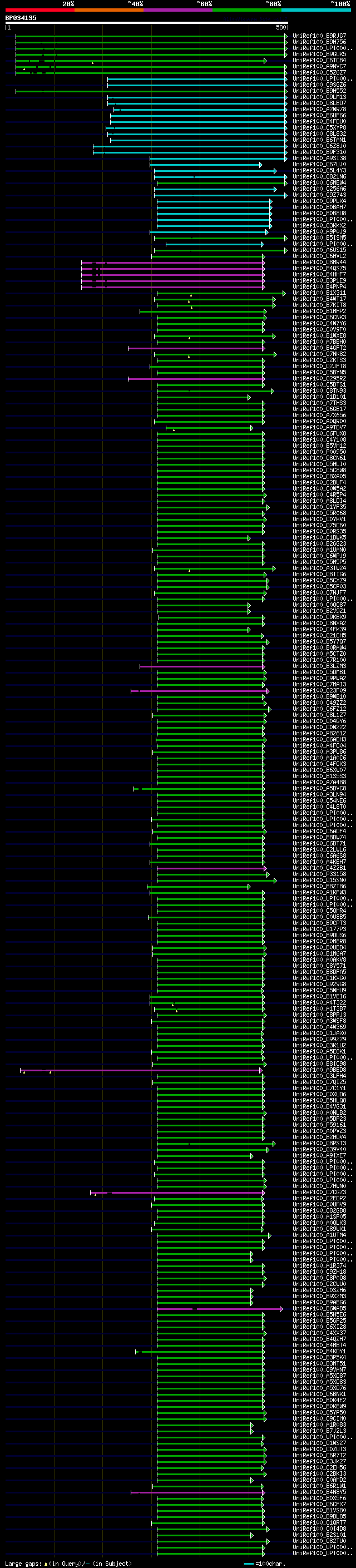
Task: Click the cyan ~100% identity legend segment
Action: [316, 10]
